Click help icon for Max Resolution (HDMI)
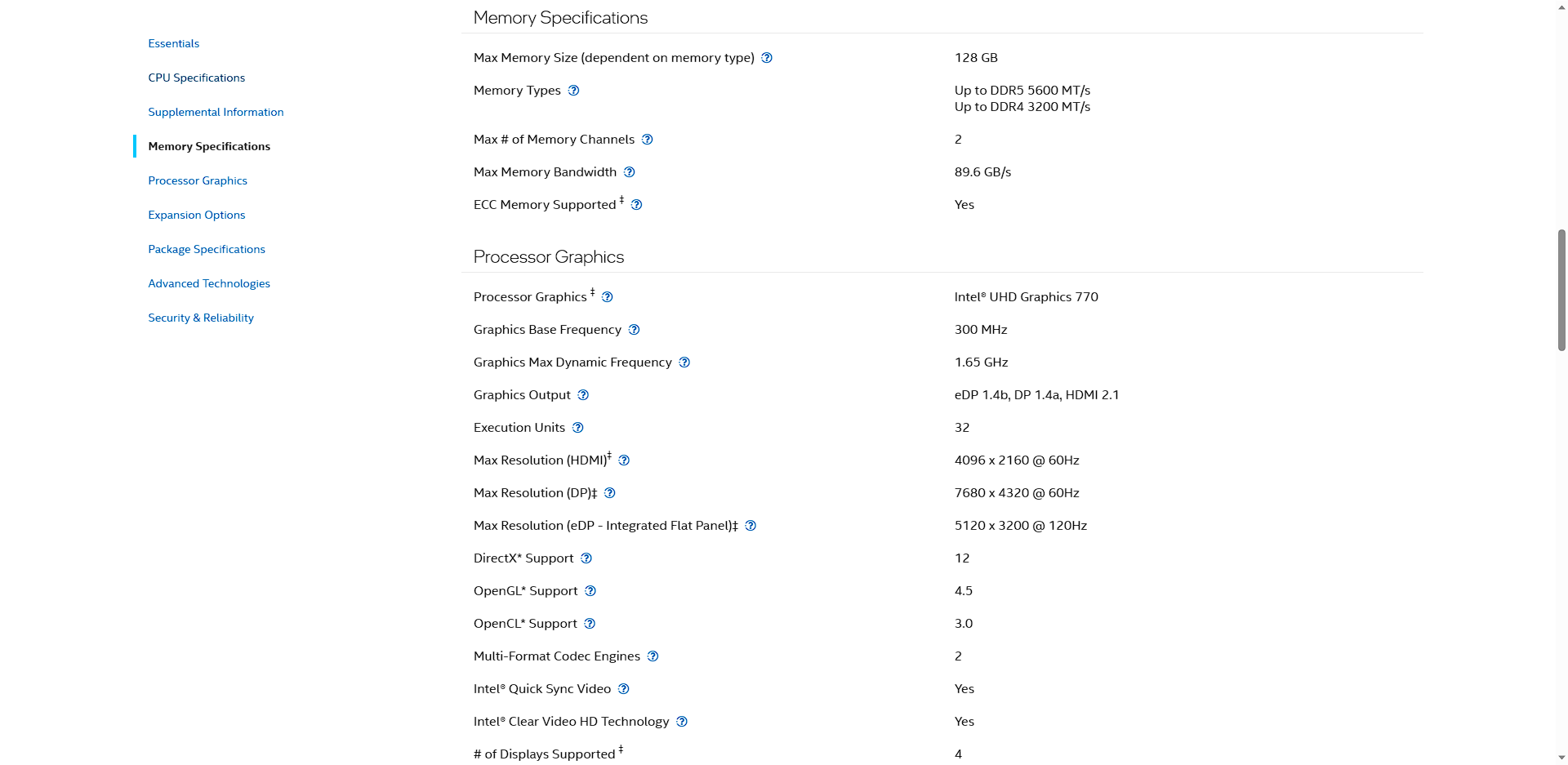Screen dimensions: 1568x765 pos(624,460)
